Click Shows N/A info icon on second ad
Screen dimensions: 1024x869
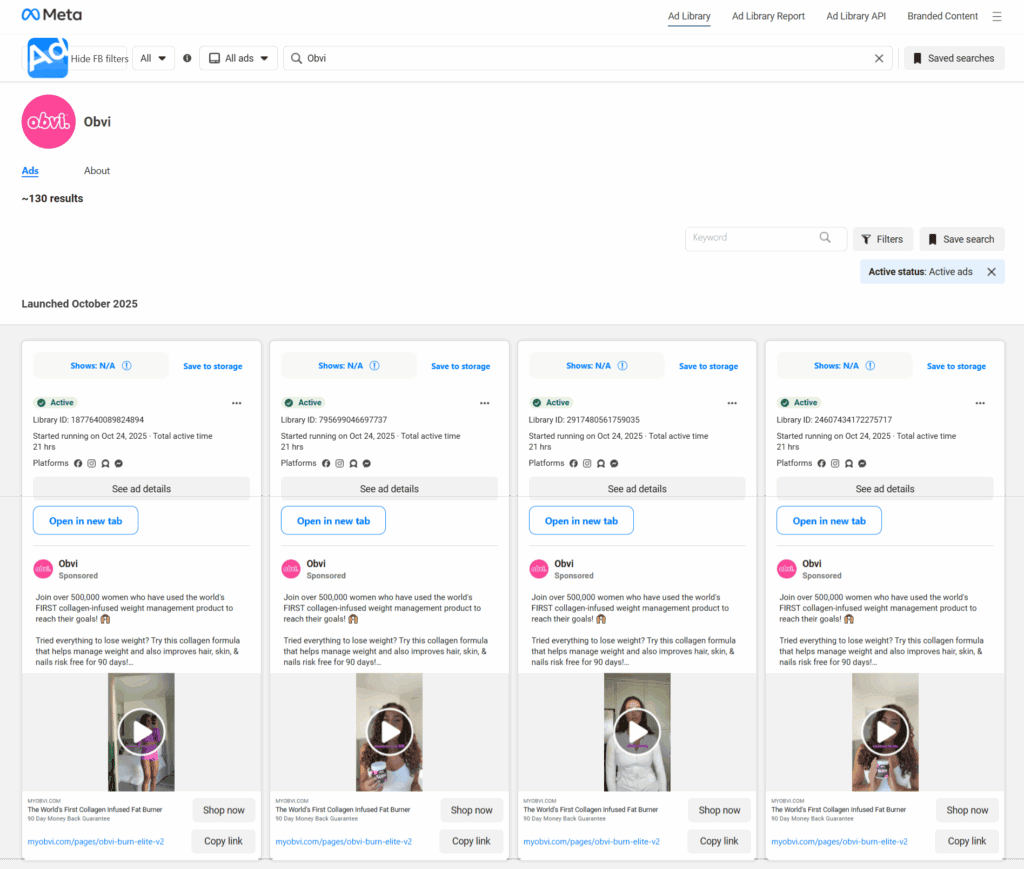(x=375, y=366)
